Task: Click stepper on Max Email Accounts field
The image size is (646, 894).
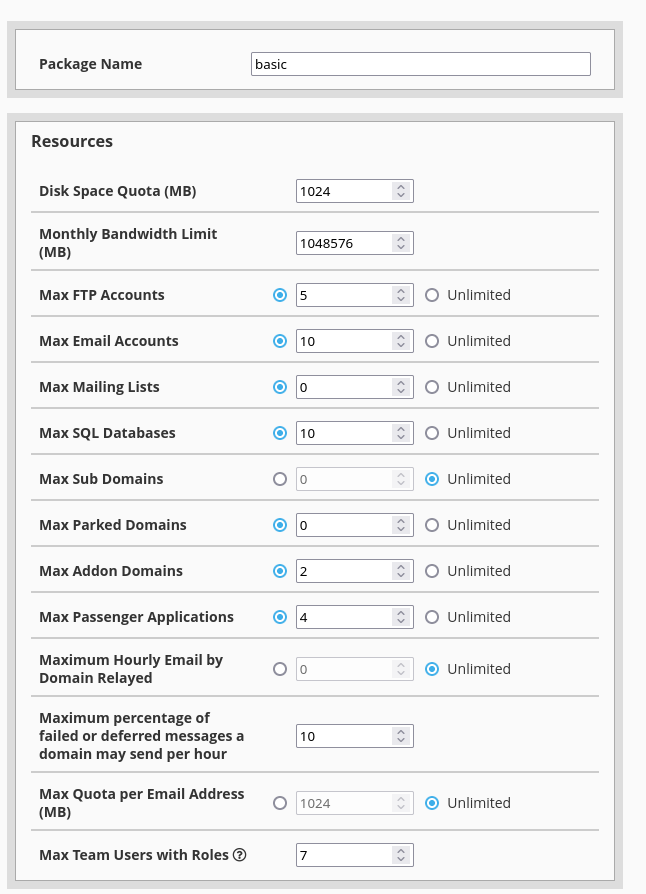Action: pos(401,341)
